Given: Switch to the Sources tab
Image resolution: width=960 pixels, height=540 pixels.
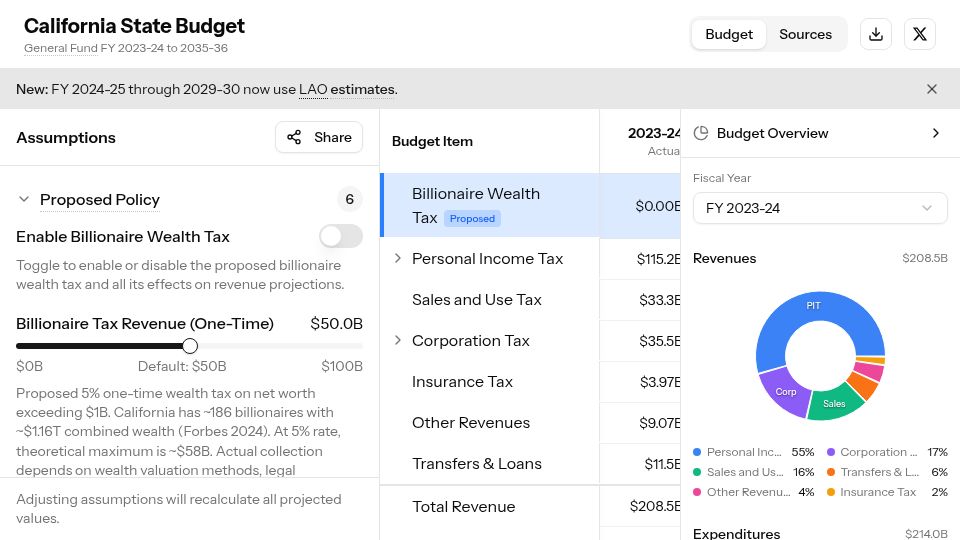Looking at the screenshot, I should pyautogui.click(x=805, y=34).
